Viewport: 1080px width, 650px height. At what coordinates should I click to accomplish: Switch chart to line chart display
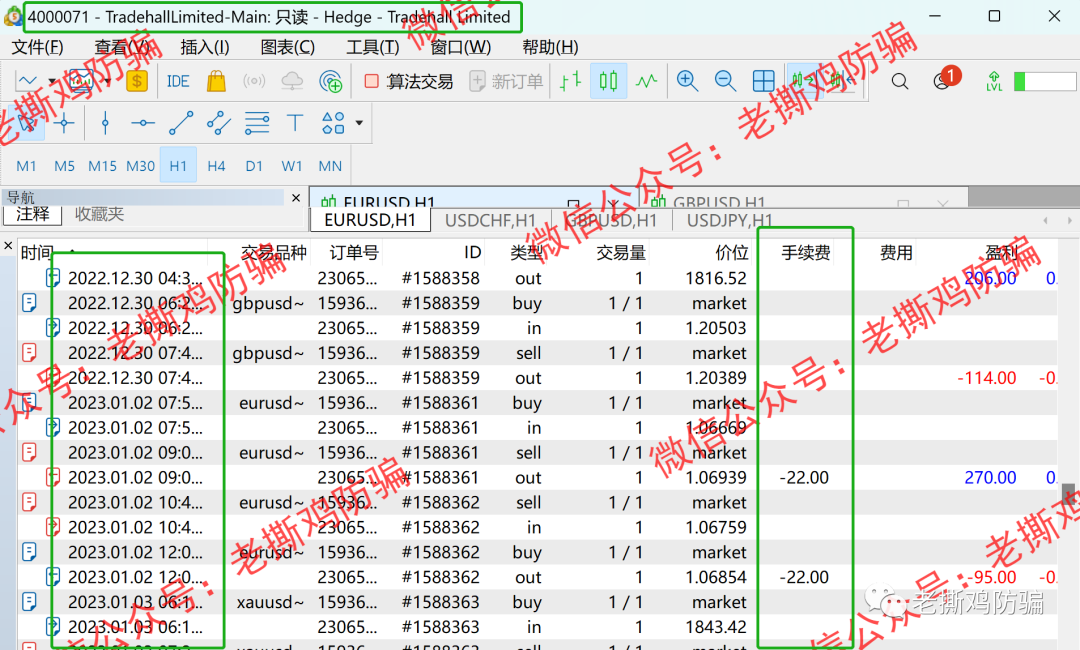(646, 81)
